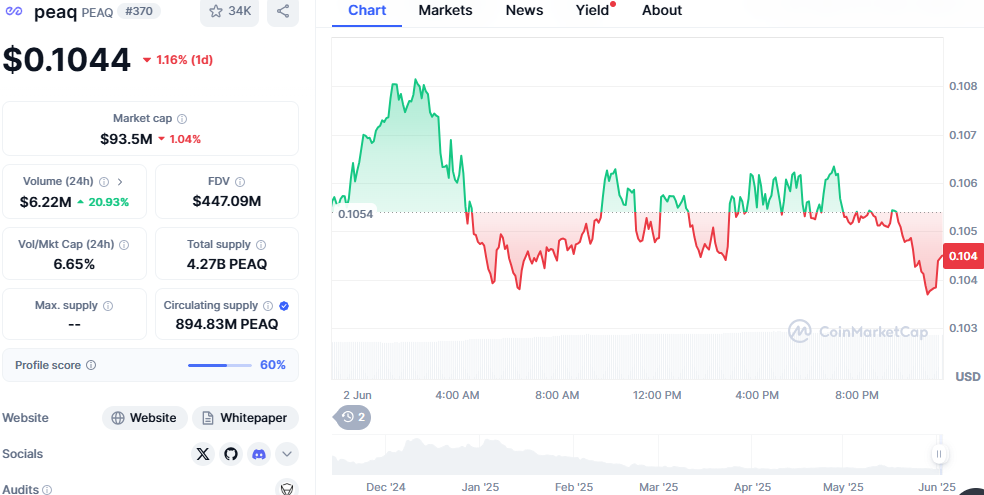This screenshot has width=984, height=495.
Task: Open the News tab
Action: [x=524, y=10]
